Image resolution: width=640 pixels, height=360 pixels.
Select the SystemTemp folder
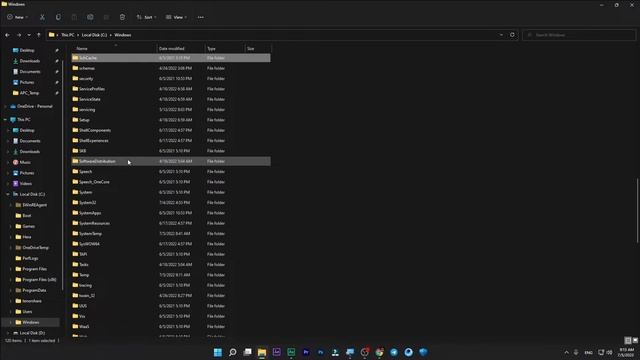pos(171,233)
